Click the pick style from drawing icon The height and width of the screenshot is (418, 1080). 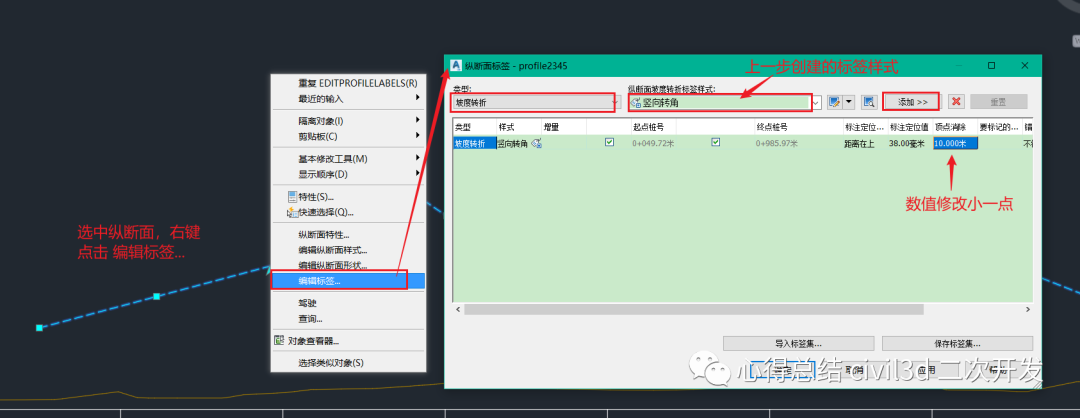869,102
